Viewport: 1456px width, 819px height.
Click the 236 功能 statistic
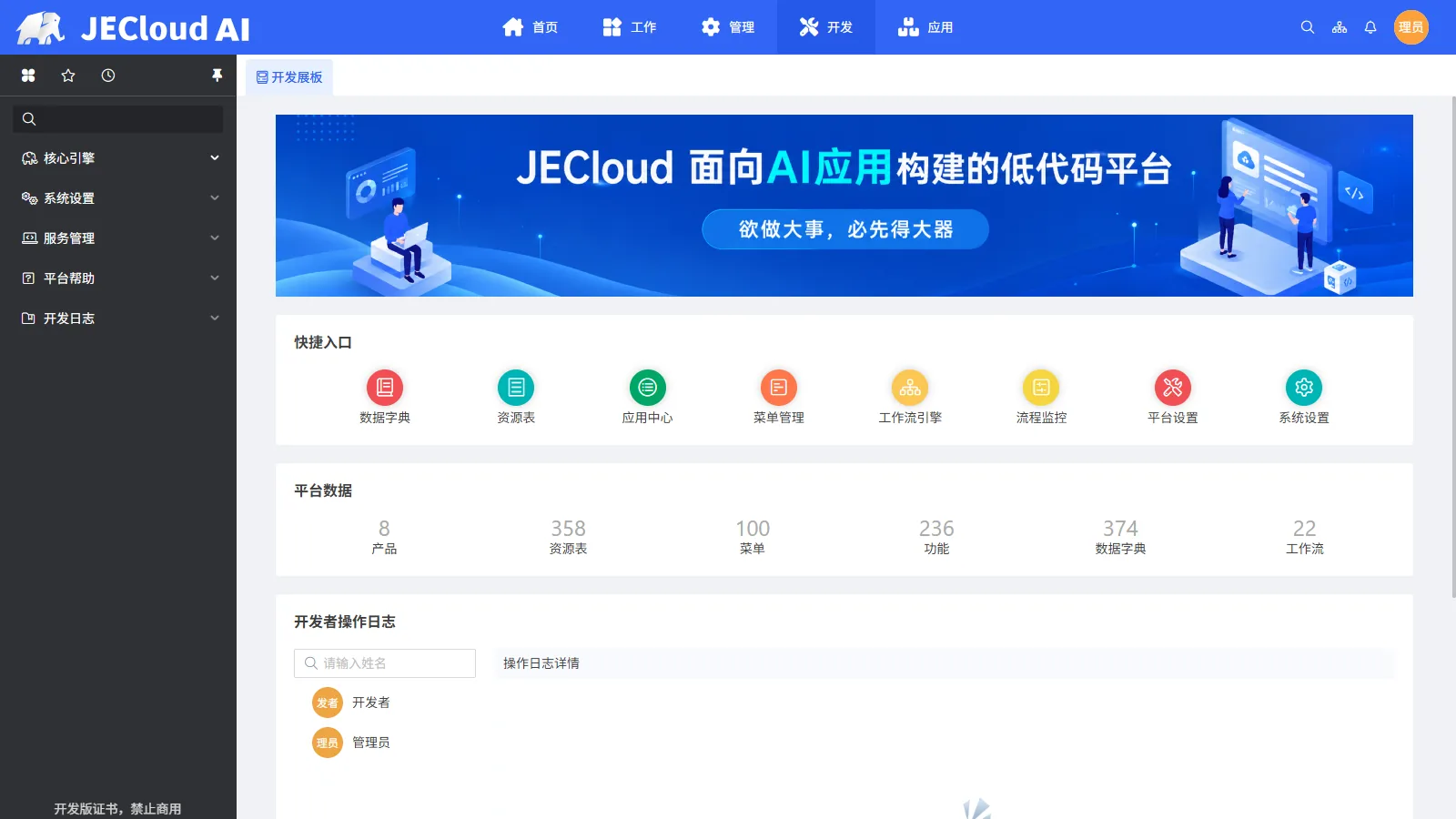[x=936, y=537]
